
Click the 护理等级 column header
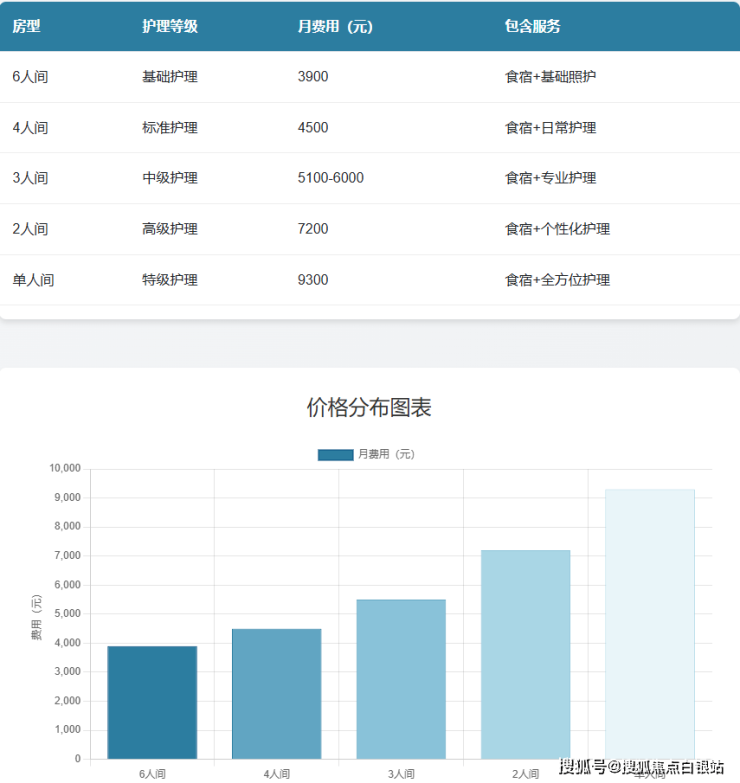point(170,27)
